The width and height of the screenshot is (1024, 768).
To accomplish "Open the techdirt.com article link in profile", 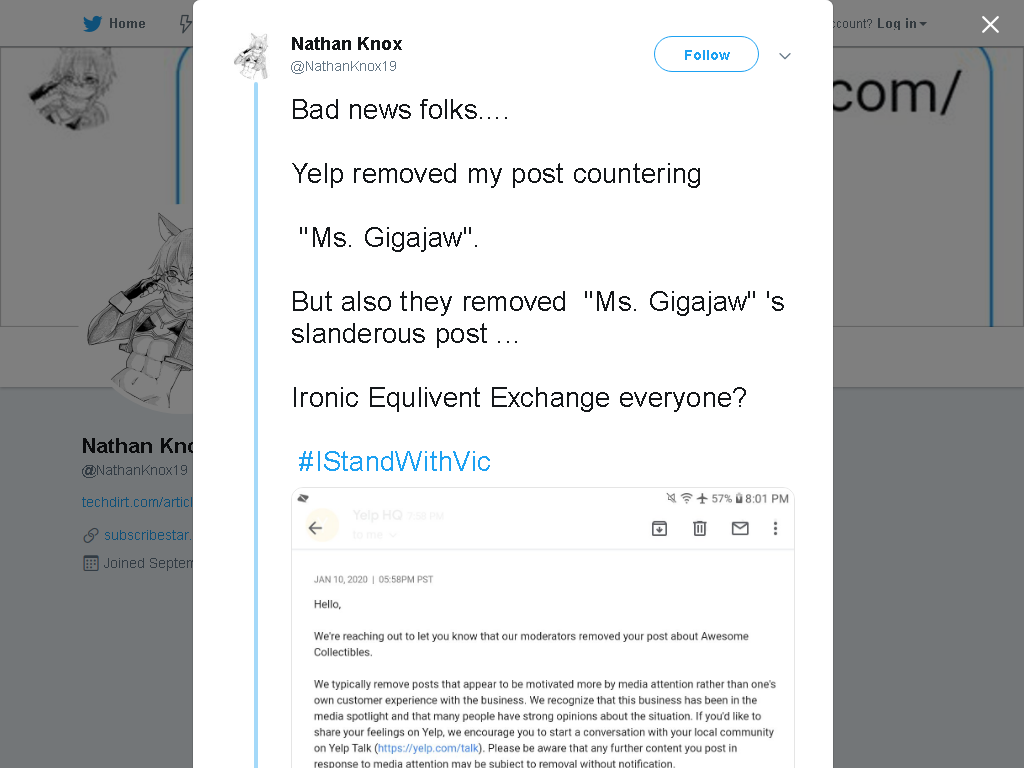I will pos(137,502).
